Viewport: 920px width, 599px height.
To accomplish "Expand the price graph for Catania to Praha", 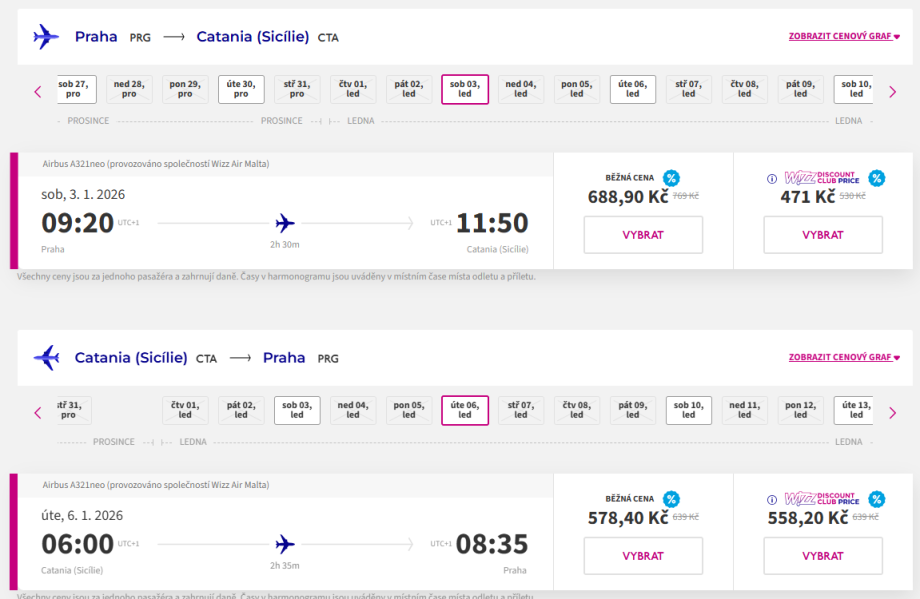I will (x=844, y=357).
